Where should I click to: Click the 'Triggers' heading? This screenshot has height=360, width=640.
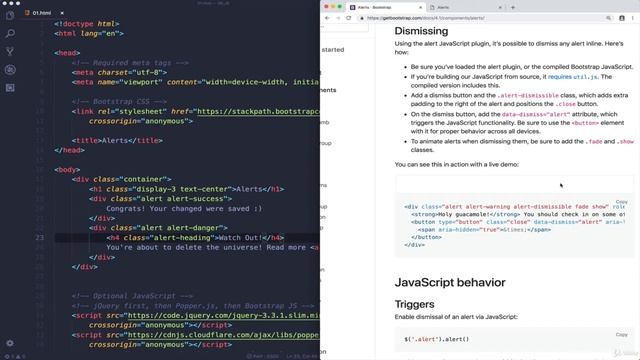tap(414, 304)
